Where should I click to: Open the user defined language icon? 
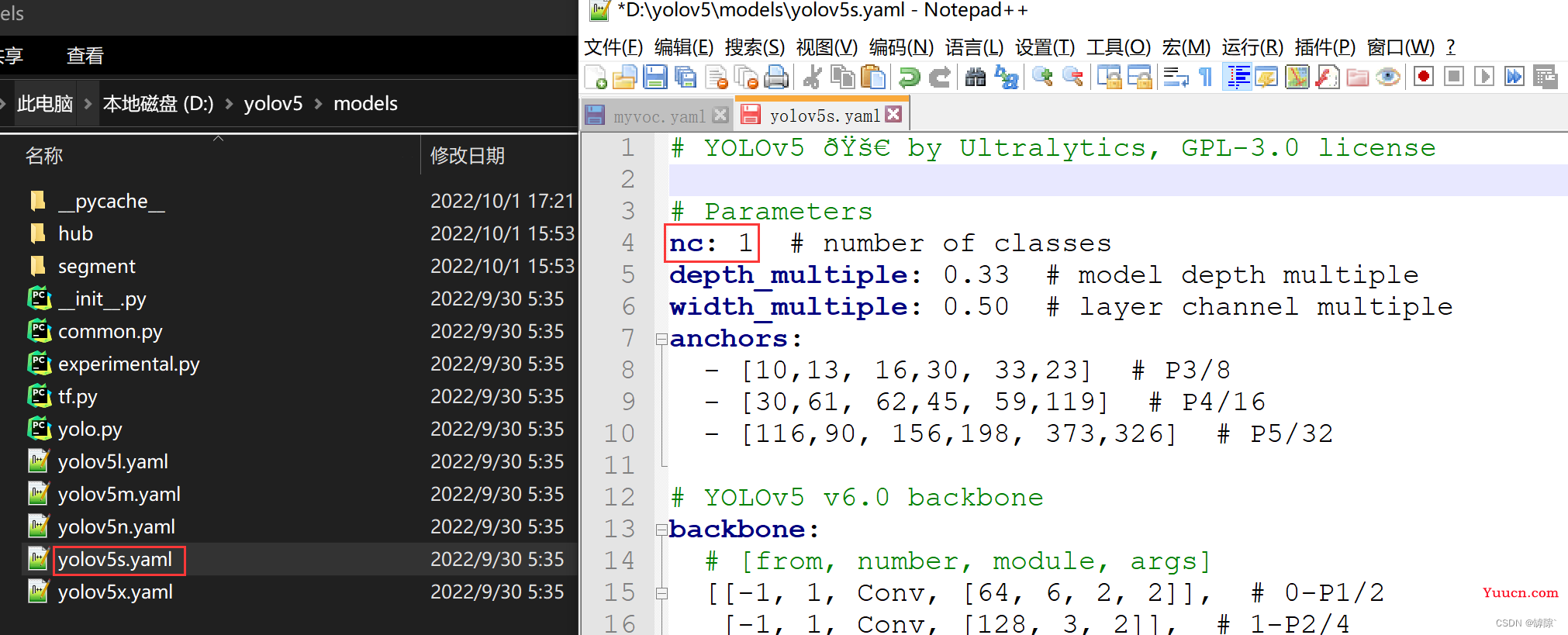1267,77
